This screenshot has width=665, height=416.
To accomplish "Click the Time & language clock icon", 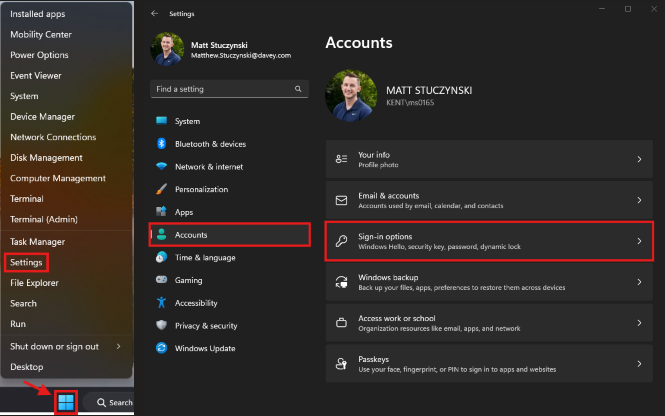I will pyautogui.click(x=162, y=257).
